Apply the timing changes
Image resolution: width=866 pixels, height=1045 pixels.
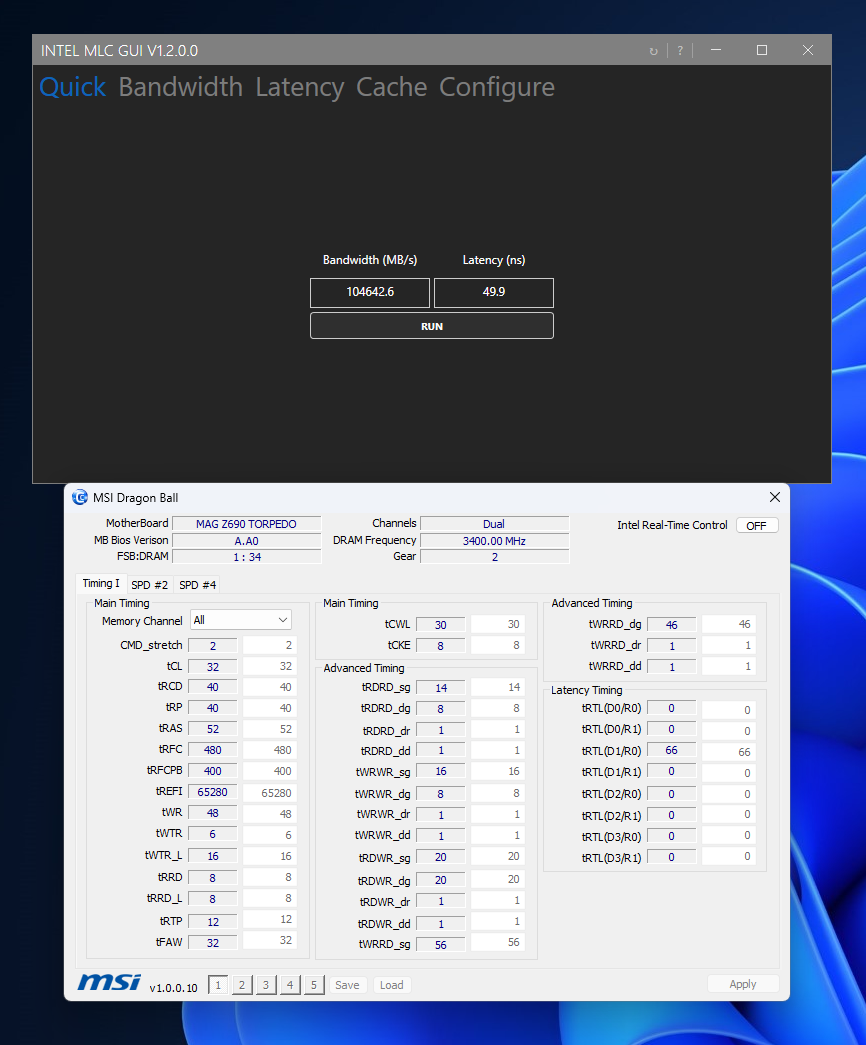click(743, 984)
